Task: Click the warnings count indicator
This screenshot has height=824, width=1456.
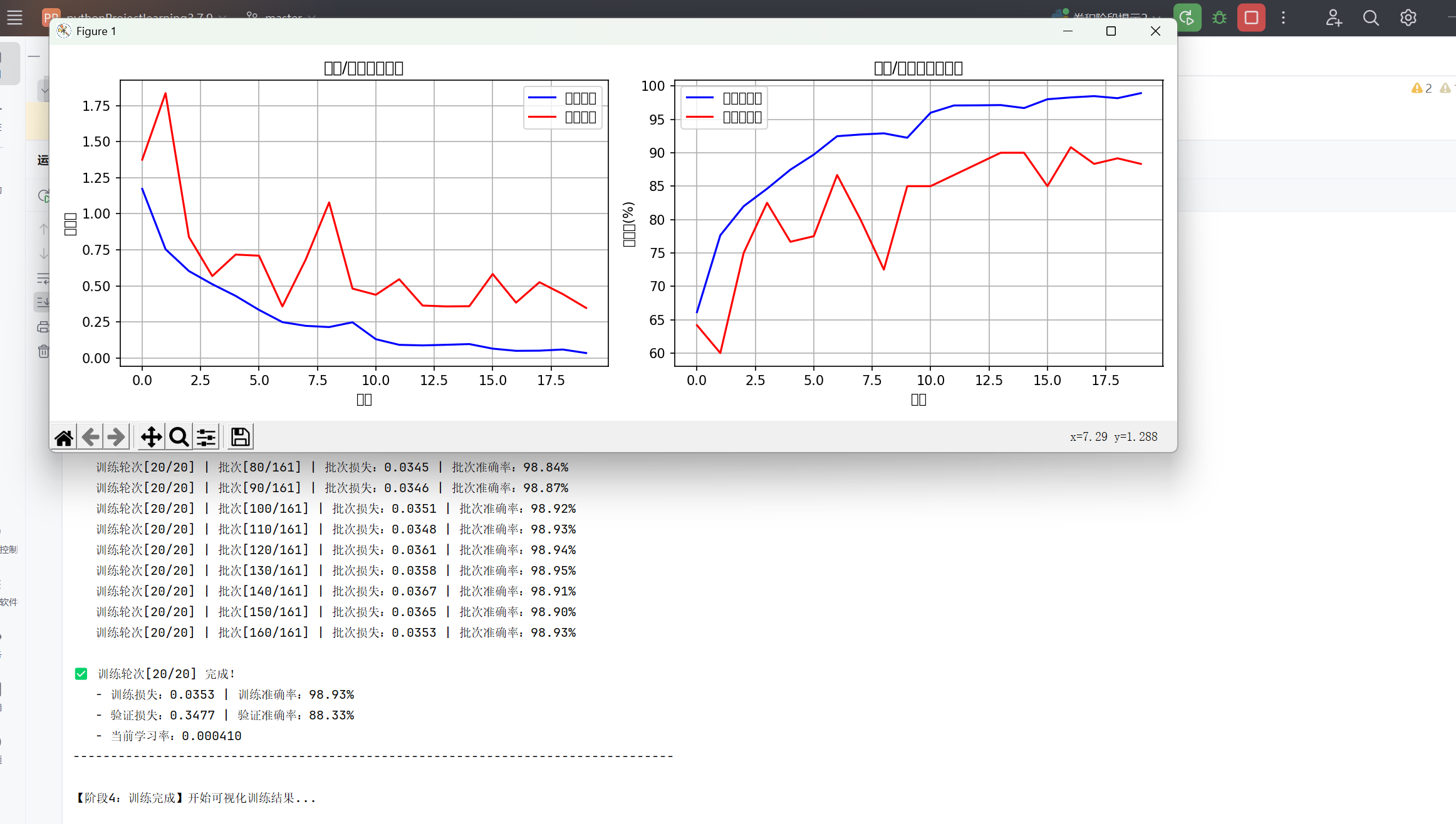Action: click(1422, 88)
